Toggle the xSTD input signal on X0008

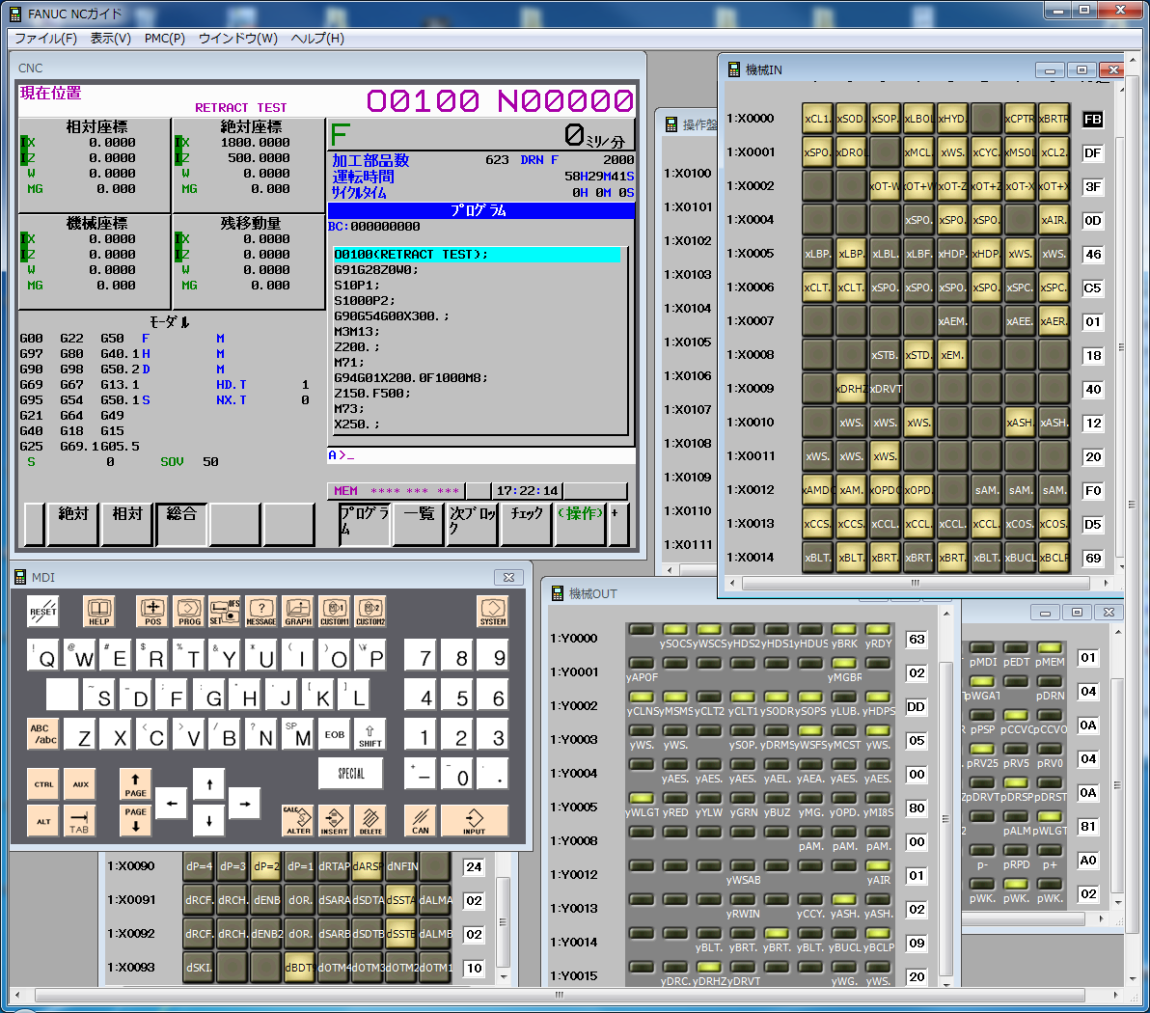point(918,355)
